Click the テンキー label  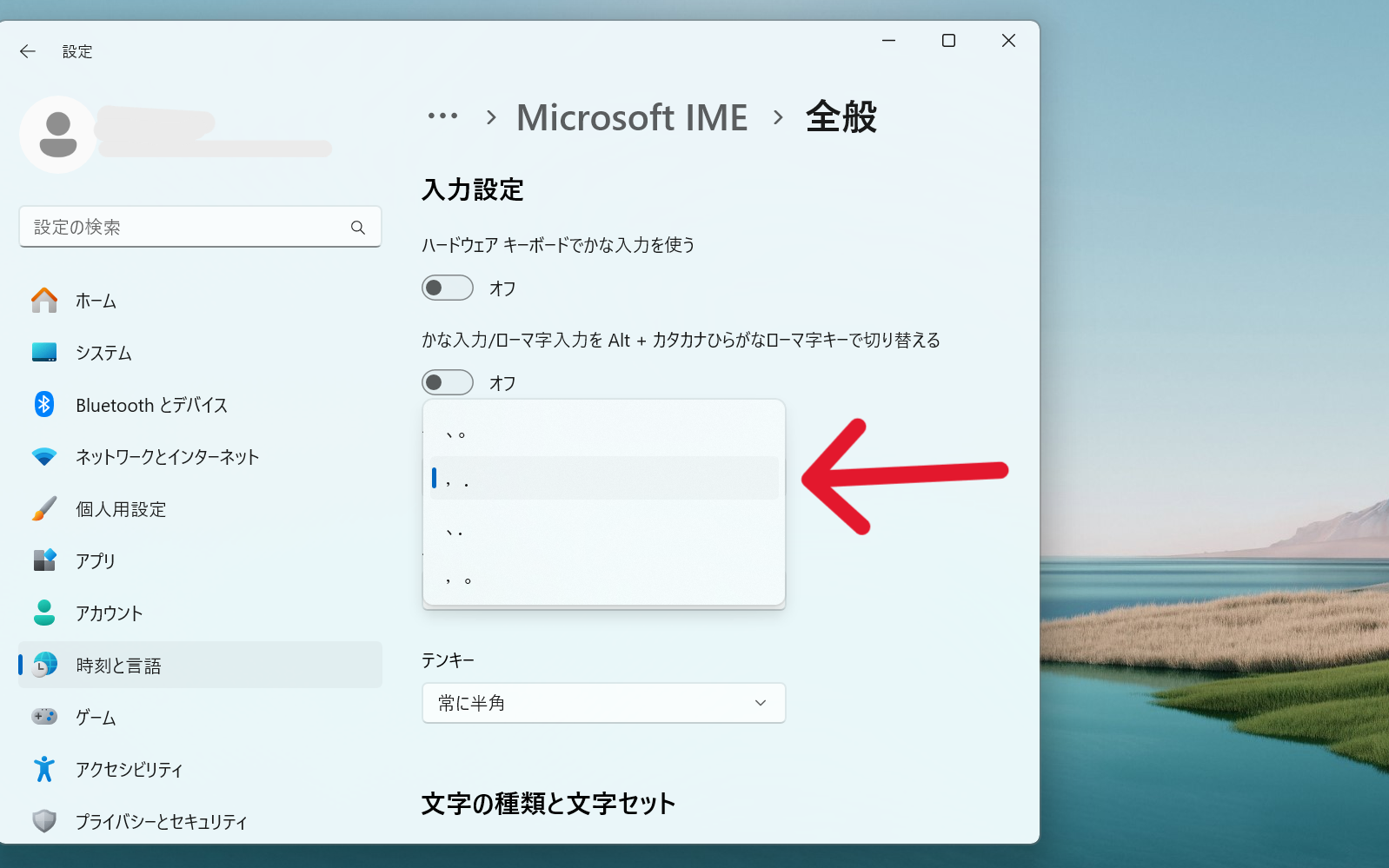(448, 660)
